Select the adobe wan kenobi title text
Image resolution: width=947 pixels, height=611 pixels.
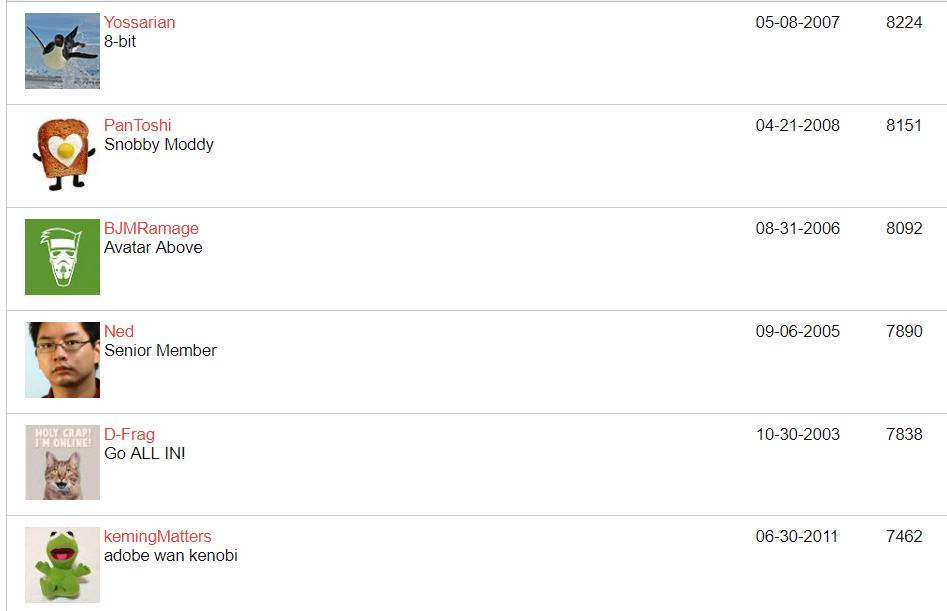tap(171, 555)
